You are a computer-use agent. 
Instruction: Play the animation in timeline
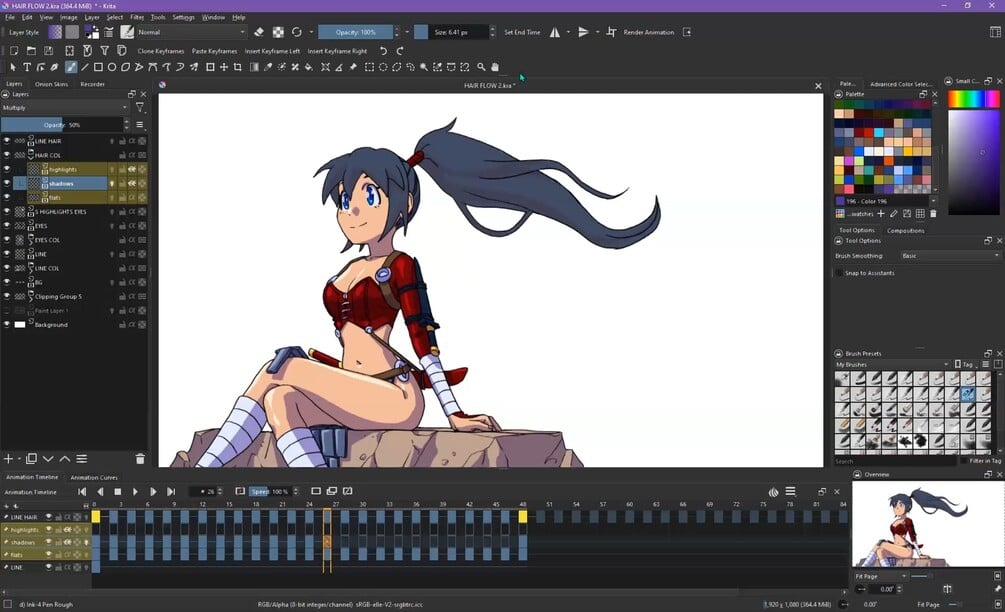click(x=135, y=492)
